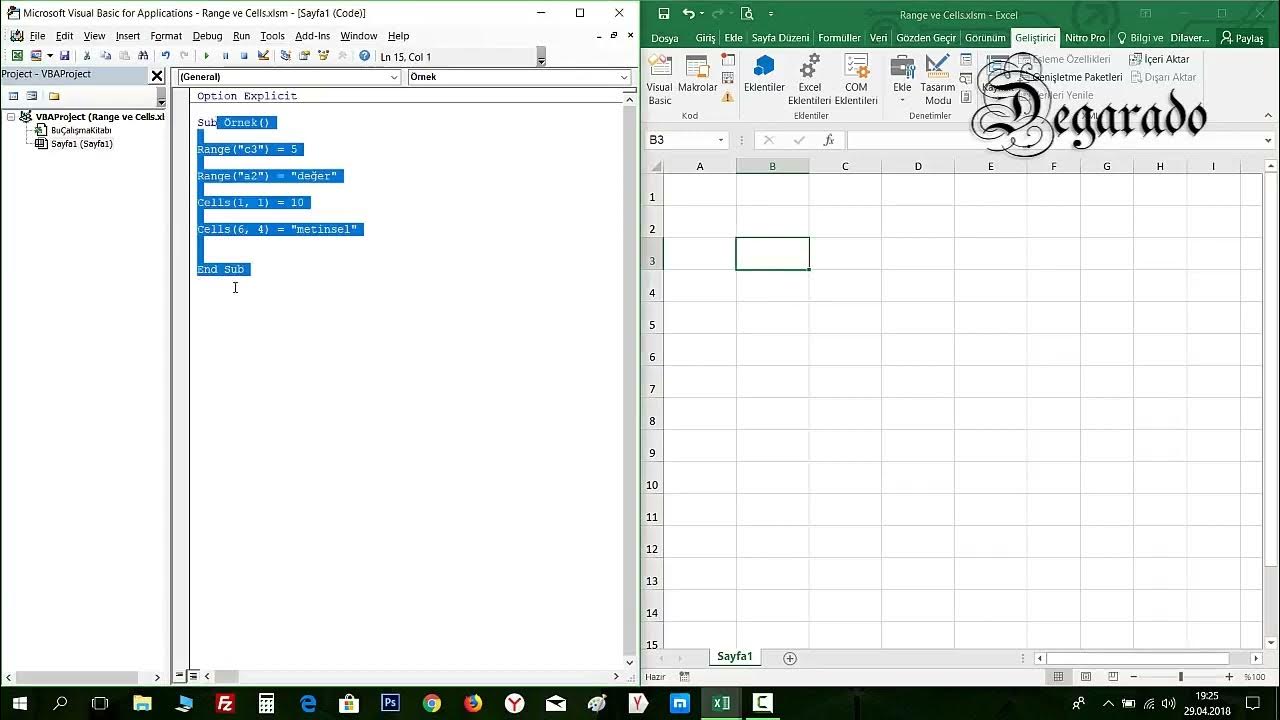This screenshot has height=720, width=1280.
Task: Click View Microsoft Excel icon in VBA toolbar
Action: (x=17, y=56)
